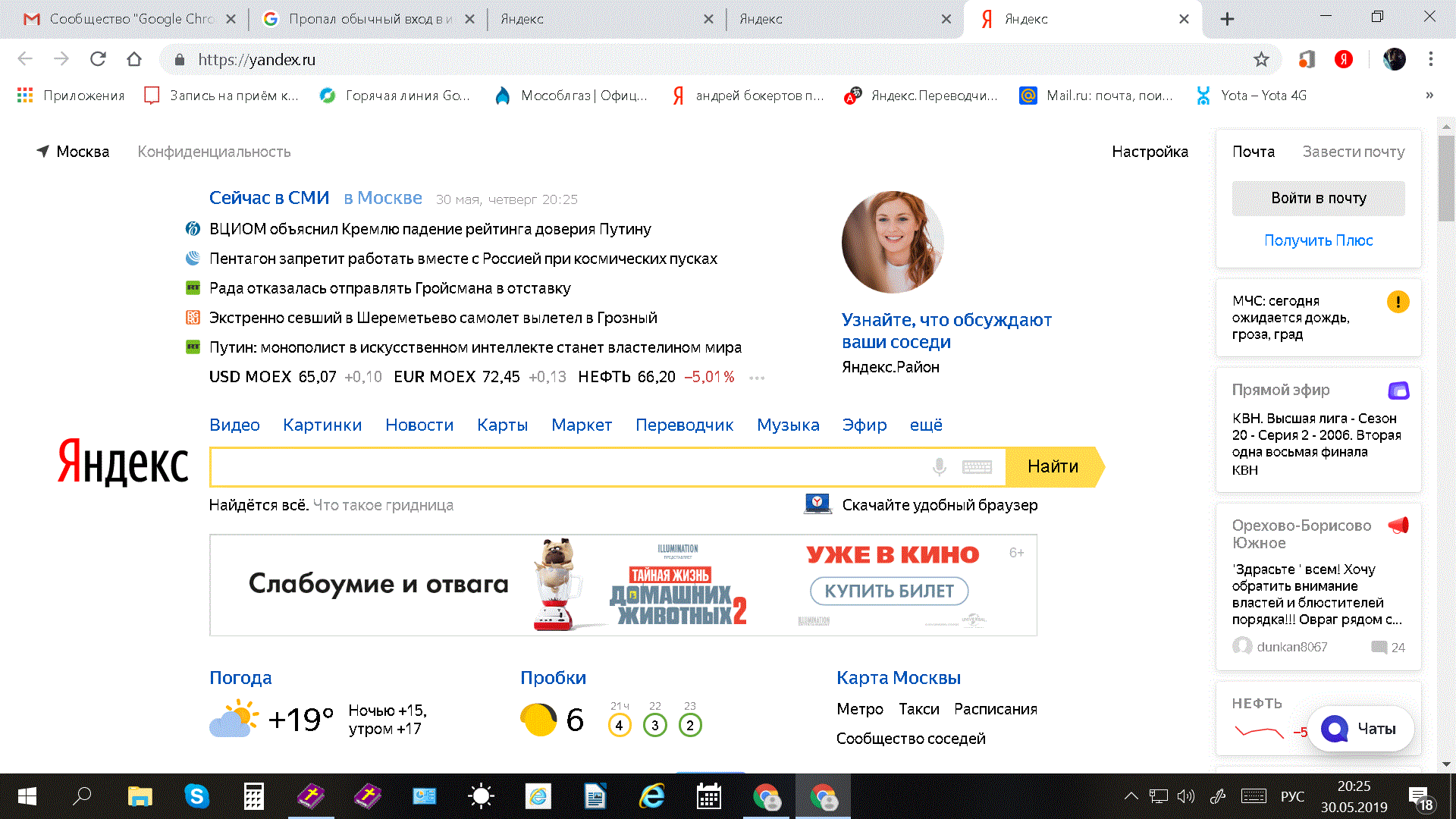Switch to the Gmail community tab

[129, 19]
